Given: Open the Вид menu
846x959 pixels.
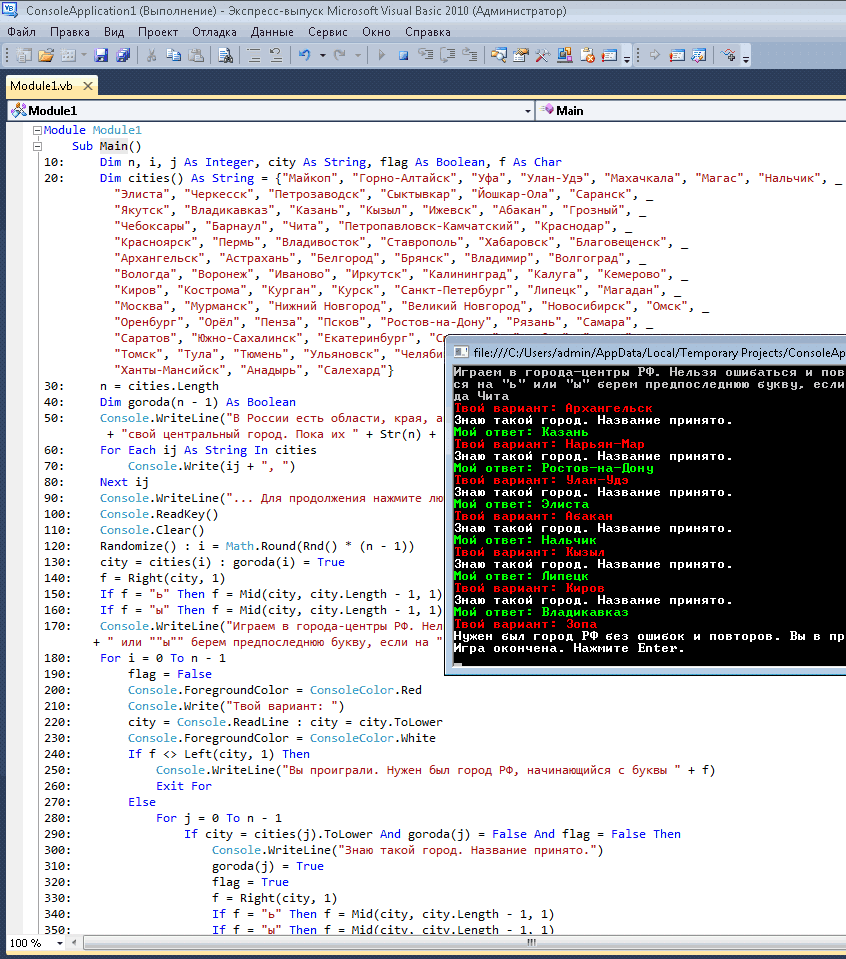Looking at the screenshot, I should tap(114, 32).
